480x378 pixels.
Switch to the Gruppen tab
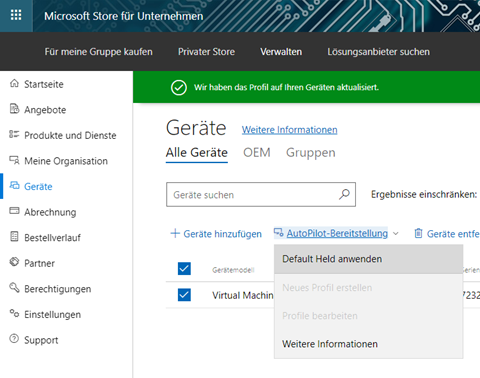click(311, 153)
